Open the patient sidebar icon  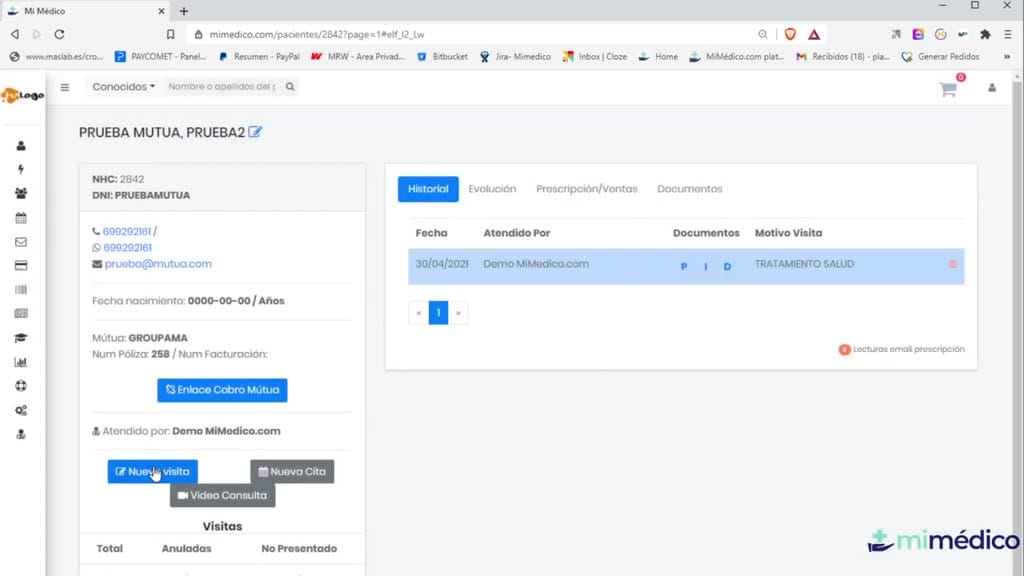pyautogui.click(x=21, y=146)
